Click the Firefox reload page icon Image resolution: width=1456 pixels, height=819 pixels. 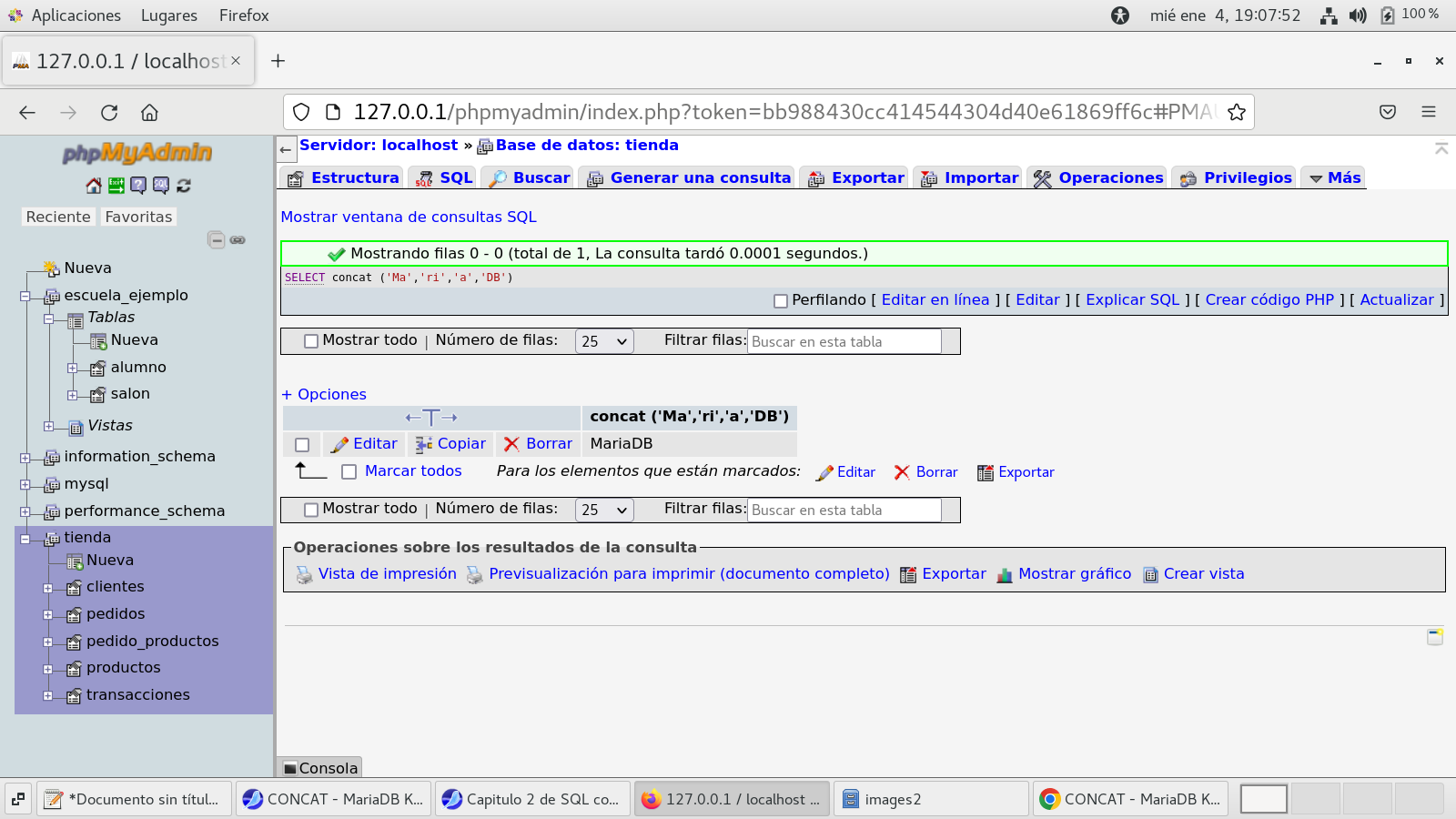click(109, 113)
